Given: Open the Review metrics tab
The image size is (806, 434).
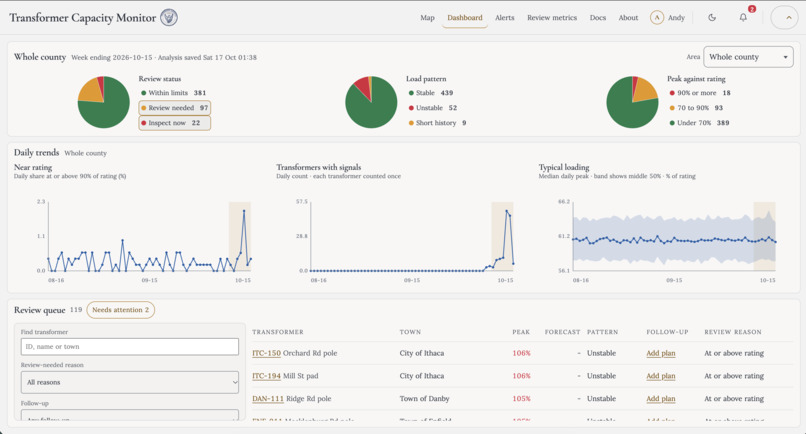Looking at the screenshot, I should [x=552, y=17].
